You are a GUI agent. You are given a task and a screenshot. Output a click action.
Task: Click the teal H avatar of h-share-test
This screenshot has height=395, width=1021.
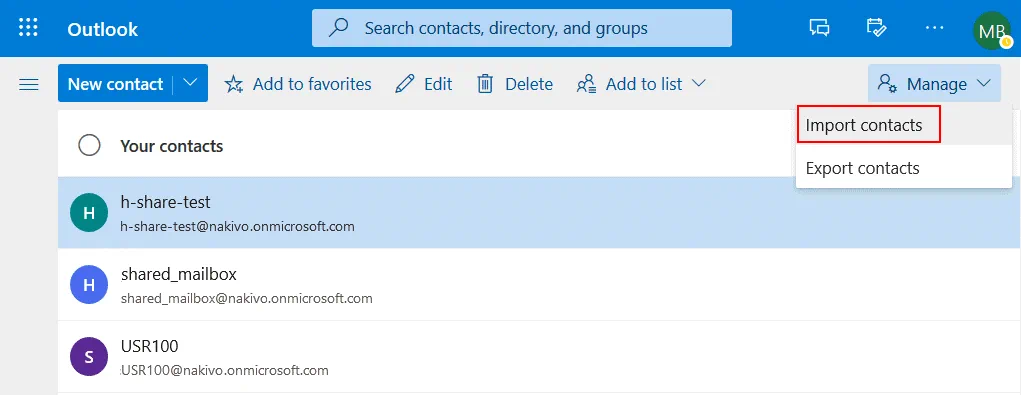click(x=89, y=212)
